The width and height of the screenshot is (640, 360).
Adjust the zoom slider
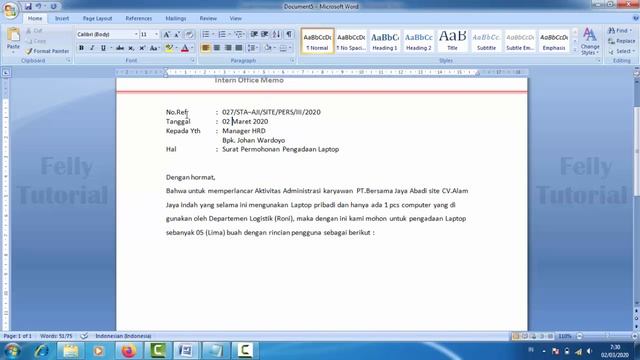pyautogui.click(x=607, y=336)
